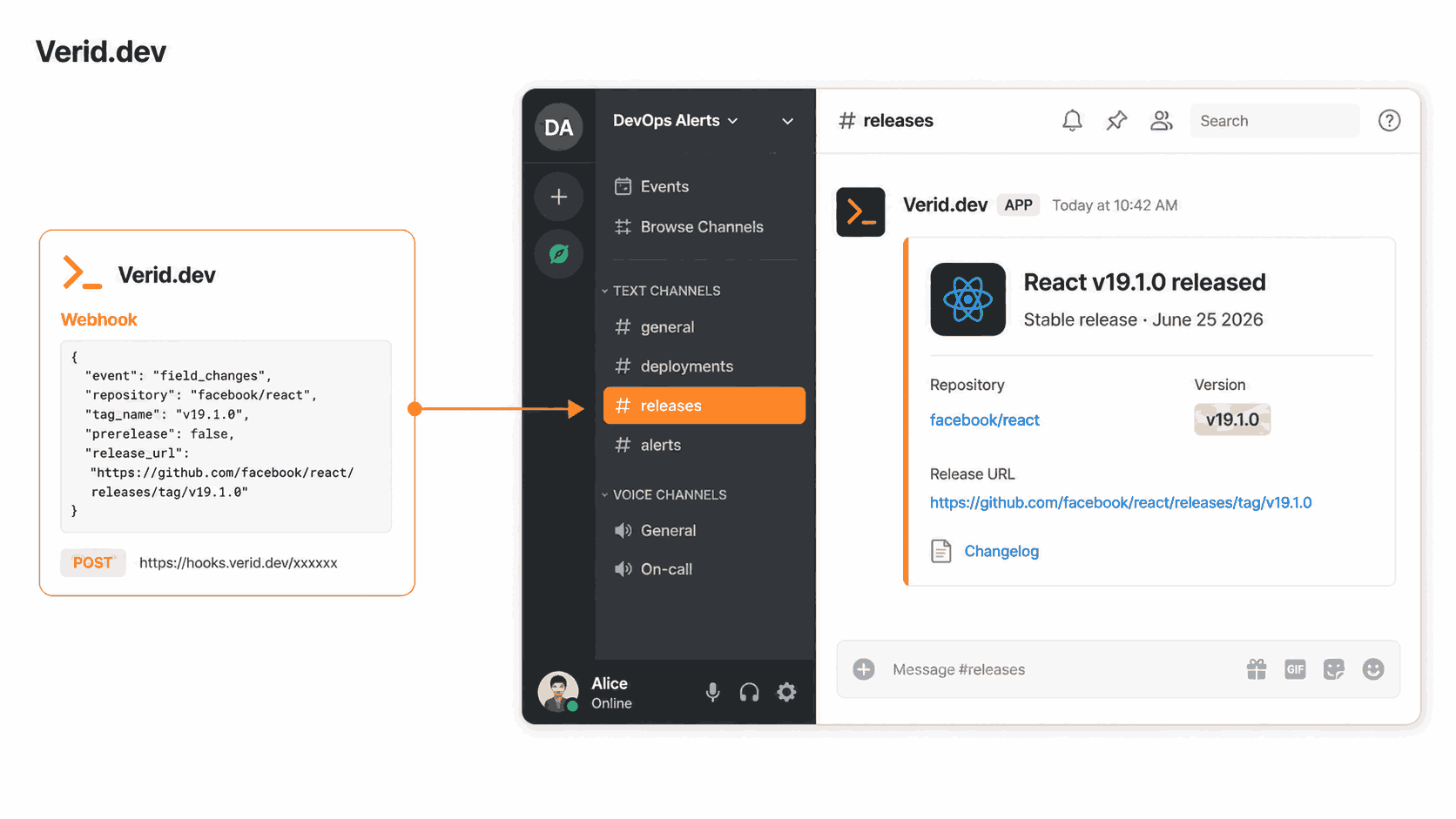Collapse the TEXT CHANNELS category
The image size is (1456, 819).
[662, 291]
